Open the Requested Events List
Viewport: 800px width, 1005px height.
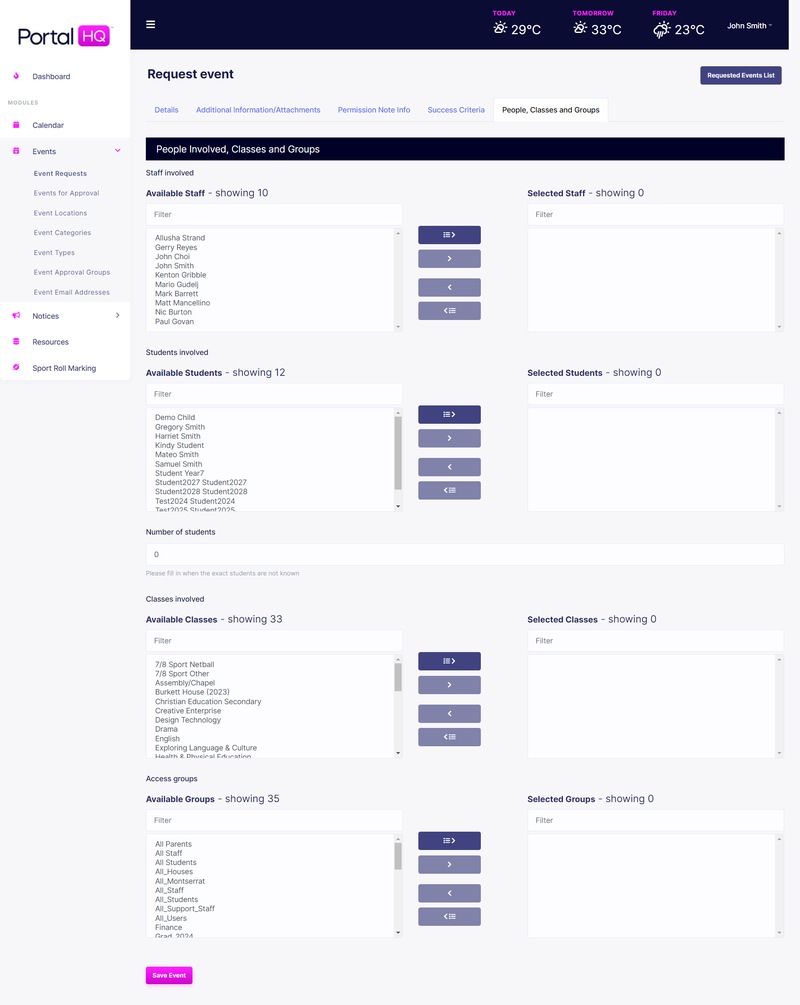[x=740, y=75]
